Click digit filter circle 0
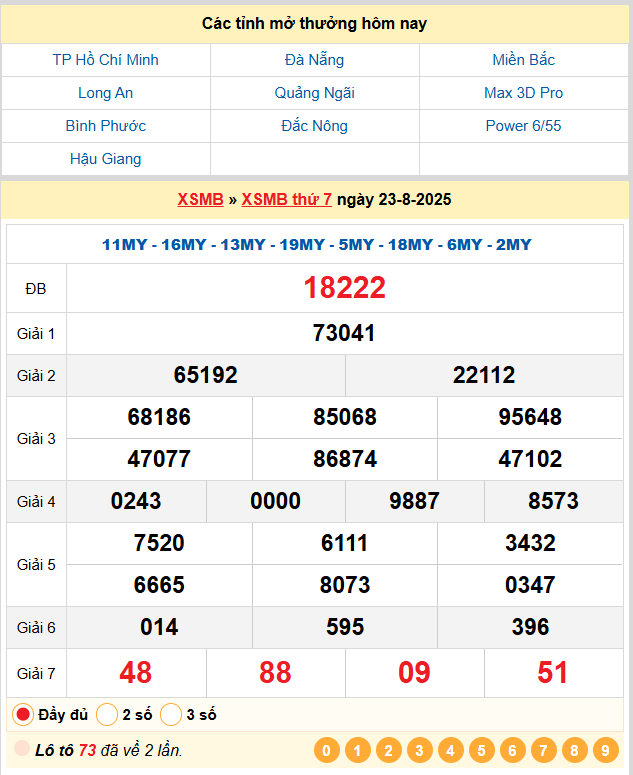 pos(327,750)
